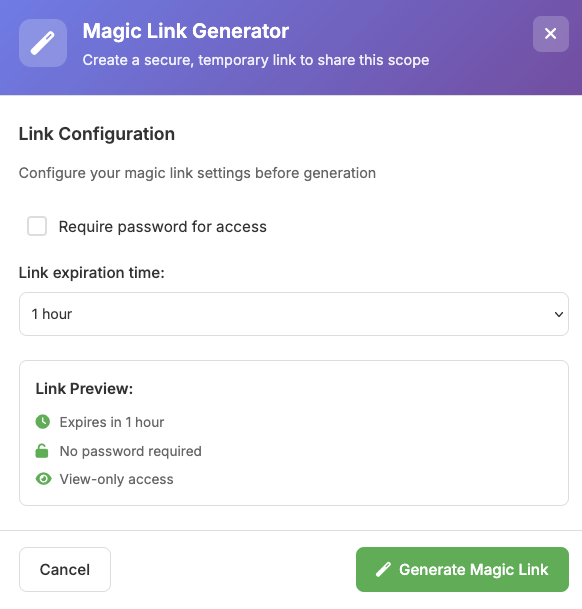Enable Require password for access checkbox

[x=37, y=226]
